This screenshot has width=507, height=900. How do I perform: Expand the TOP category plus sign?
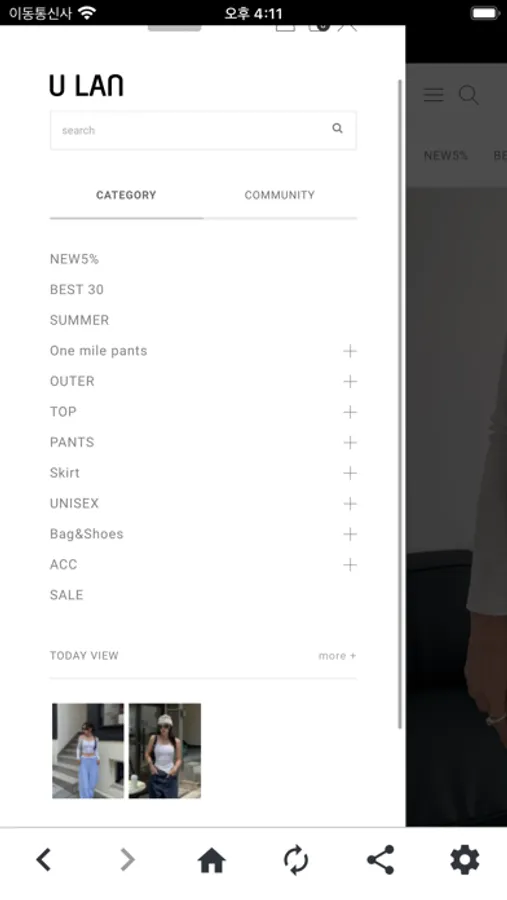[350, 412]
